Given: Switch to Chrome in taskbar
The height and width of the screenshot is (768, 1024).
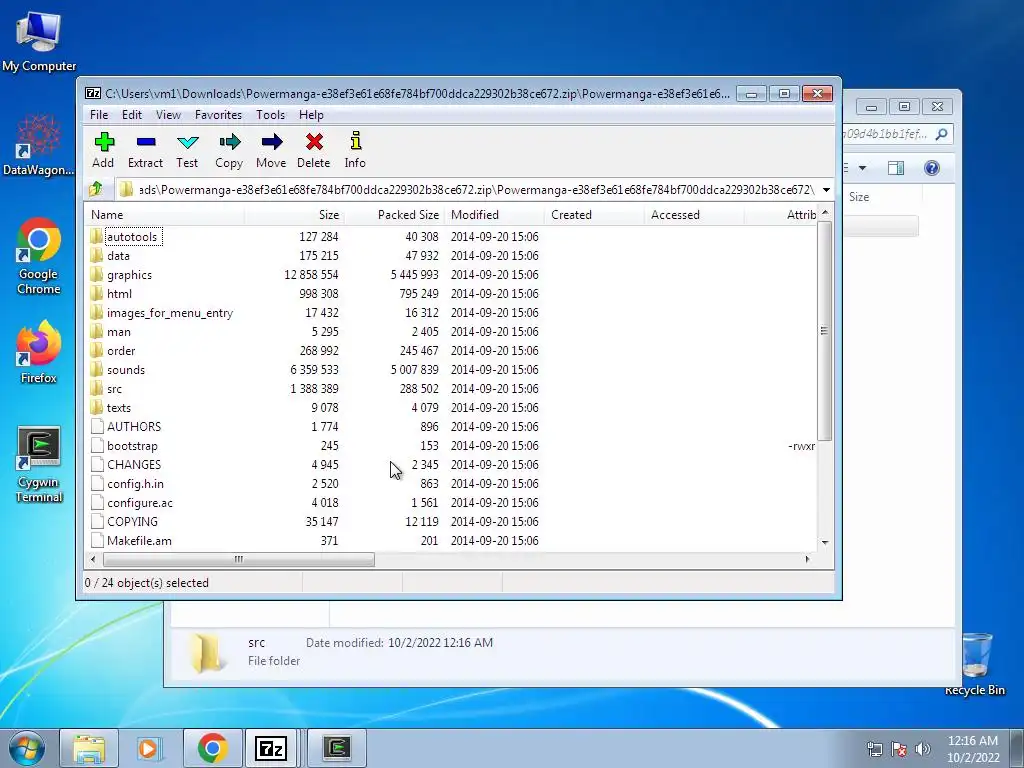Looking at the screenshot, I should pyautogui.click(x=212, y=748).
